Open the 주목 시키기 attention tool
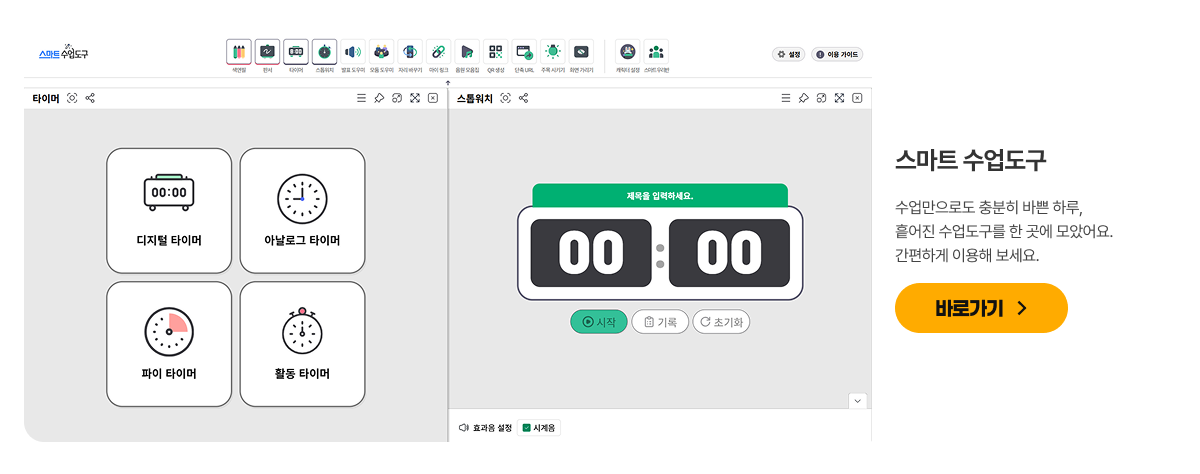Viewport: 1200px width, 474px height. click(553, 52)
